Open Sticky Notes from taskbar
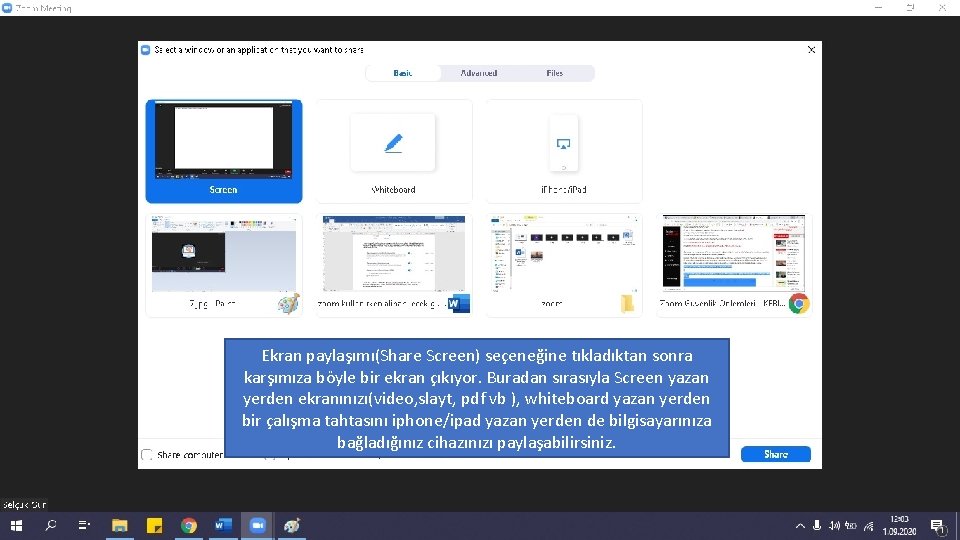 (x=154, y=525)
